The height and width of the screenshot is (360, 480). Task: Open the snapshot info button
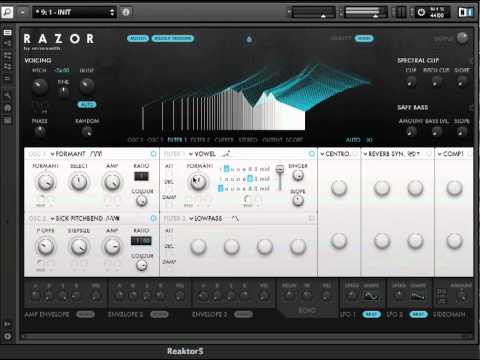[126, 12]
